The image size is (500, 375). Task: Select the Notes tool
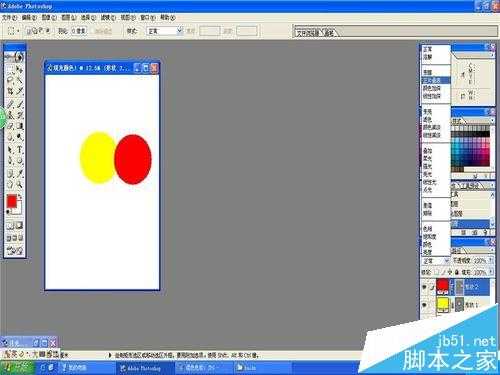11,173
